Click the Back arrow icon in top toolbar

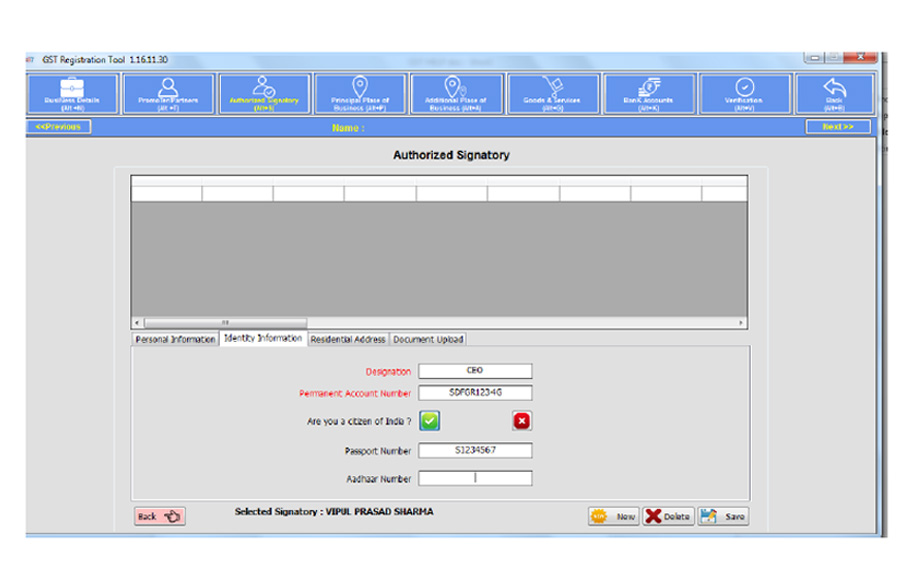834,94
